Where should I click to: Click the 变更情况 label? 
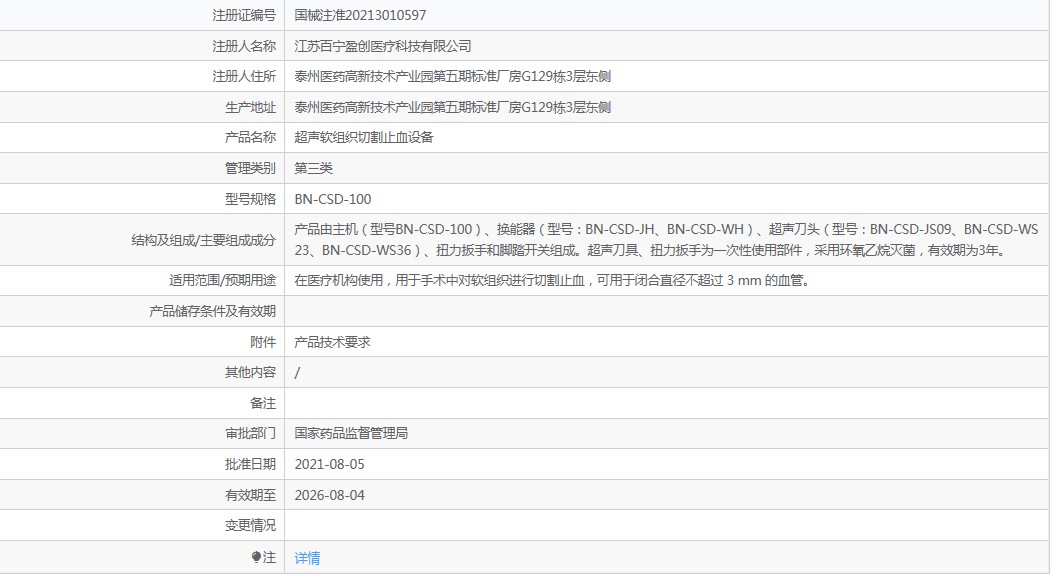tap(250, 525)
